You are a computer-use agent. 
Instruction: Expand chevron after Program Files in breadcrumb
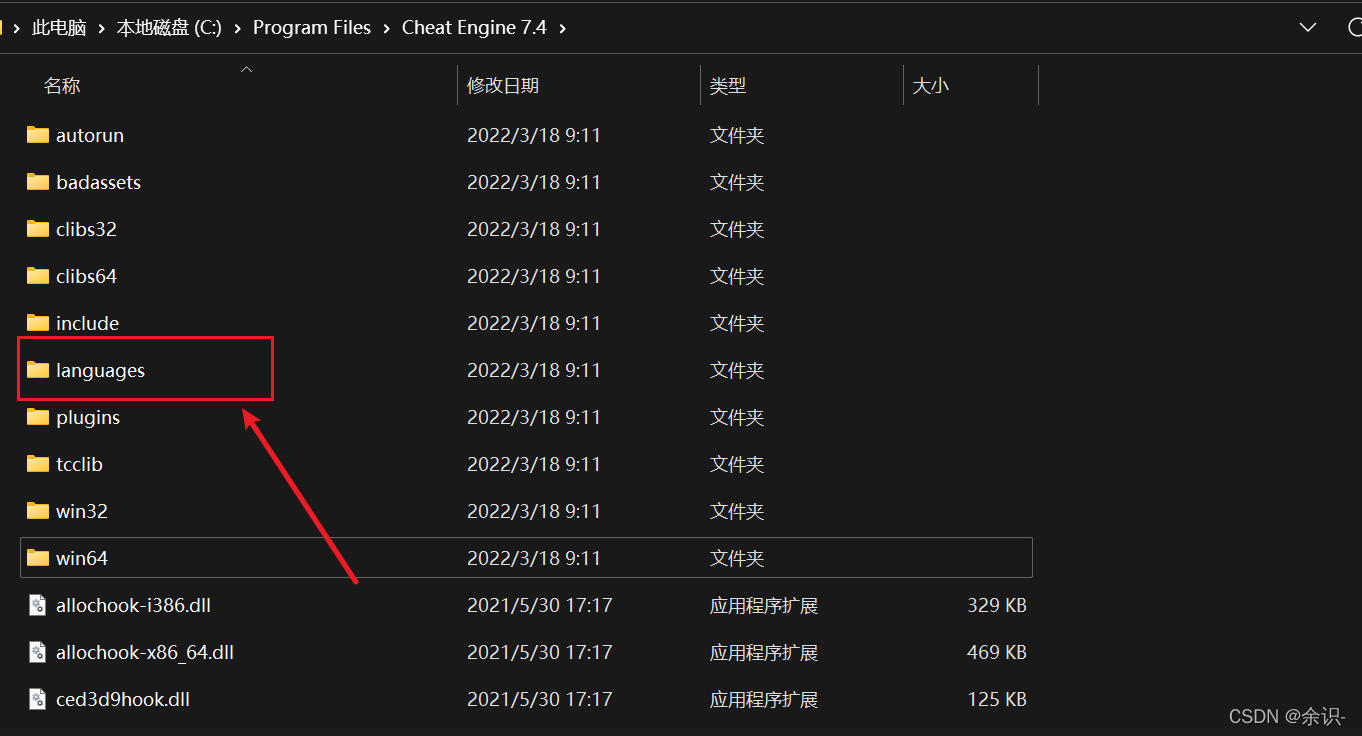click(386, 28)
